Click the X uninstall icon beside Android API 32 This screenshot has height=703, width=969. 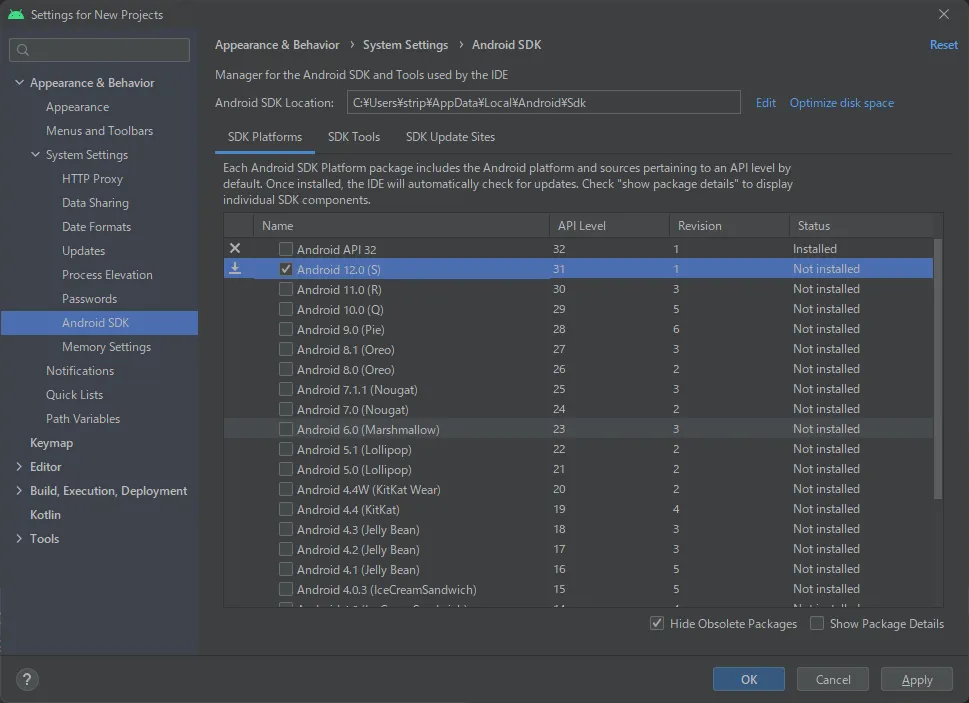tap(235, 249)
